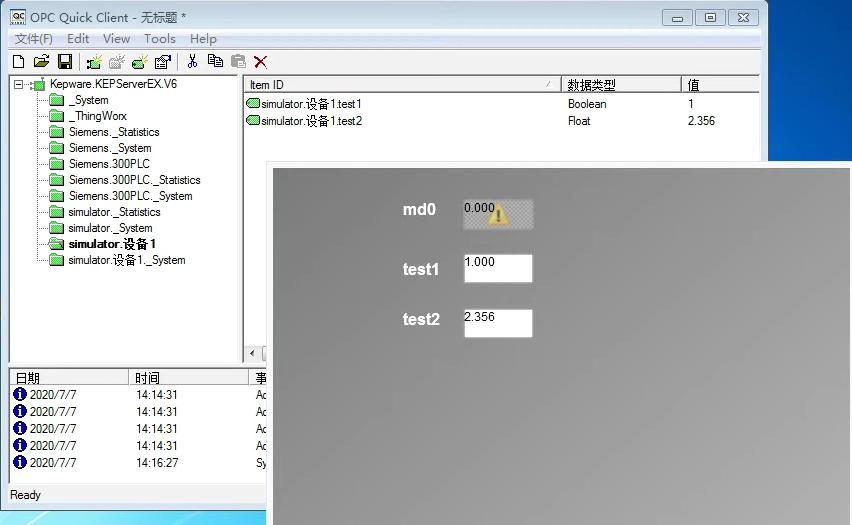Open the View menu

tap(116, 39)
